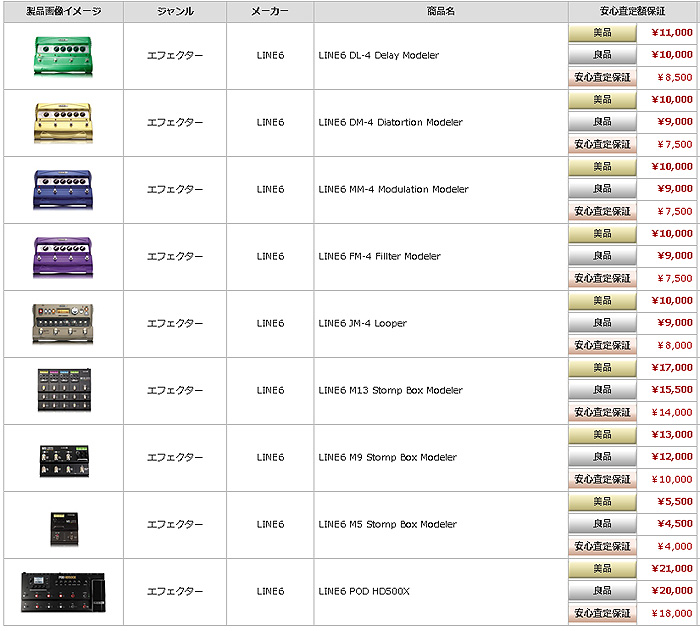Screen dimensions: 700x631
Task: Click the ¥21,000 price for POD HD500X
Action: [671, 569]
